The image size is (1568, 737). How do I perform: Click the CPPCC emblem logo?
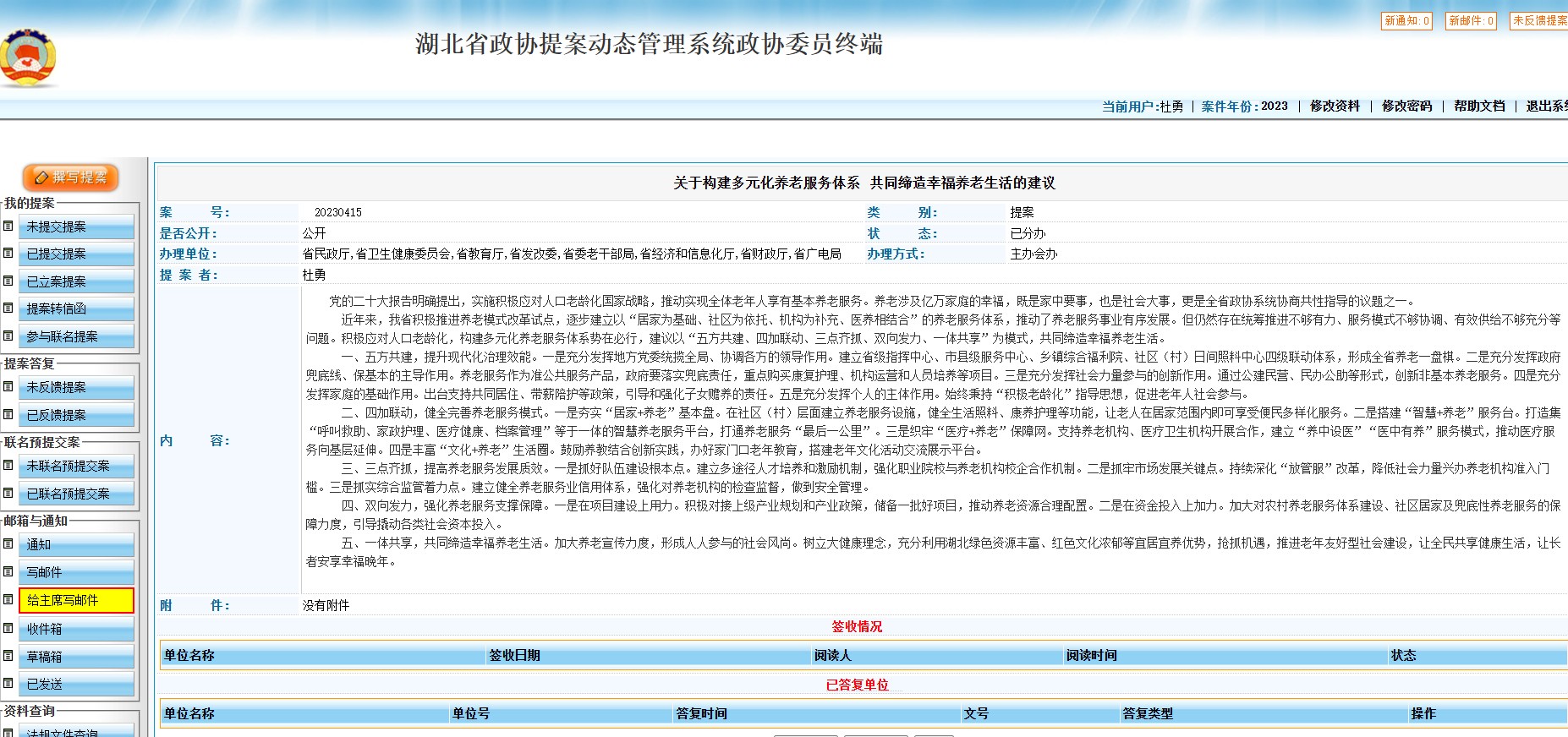pyautogui.click(x=28, y=57)
